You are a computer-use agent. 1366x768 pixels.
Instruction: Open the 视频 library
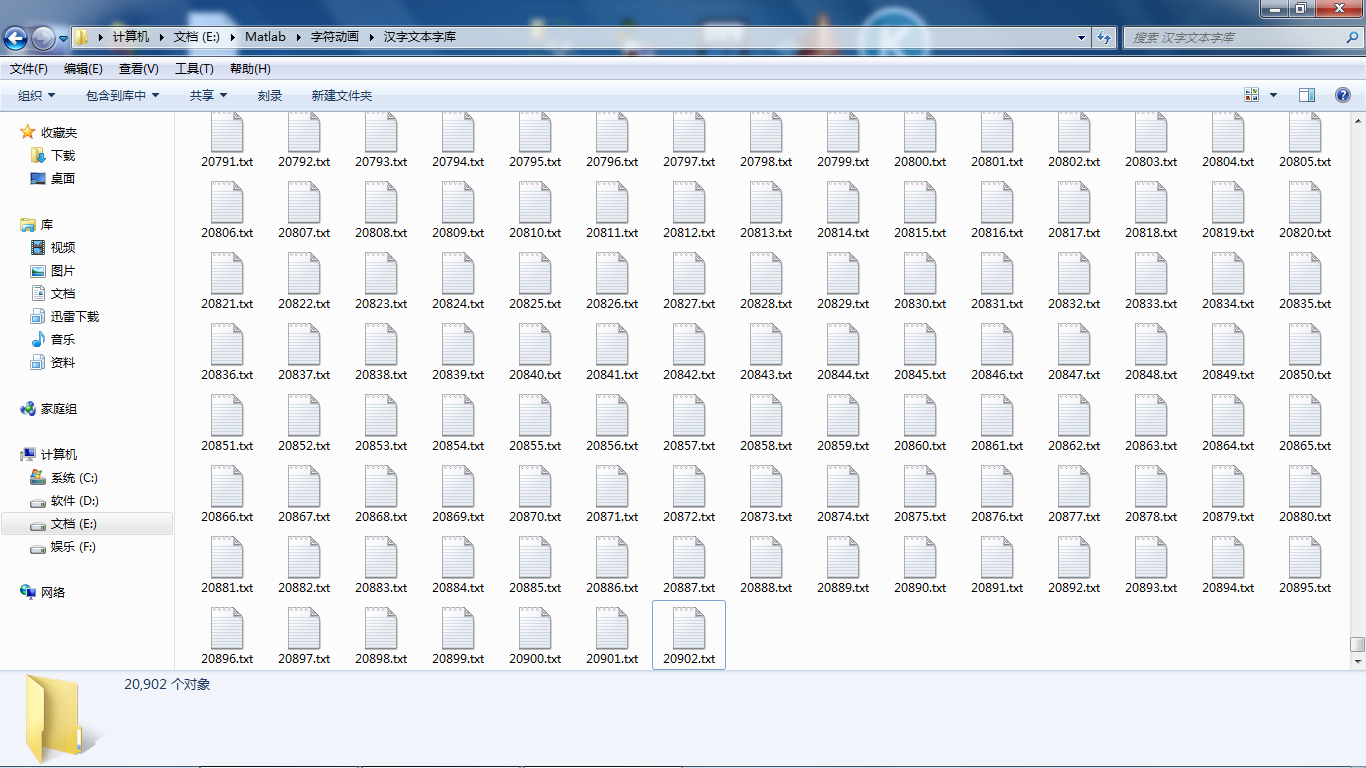click(x=63, y=247)
